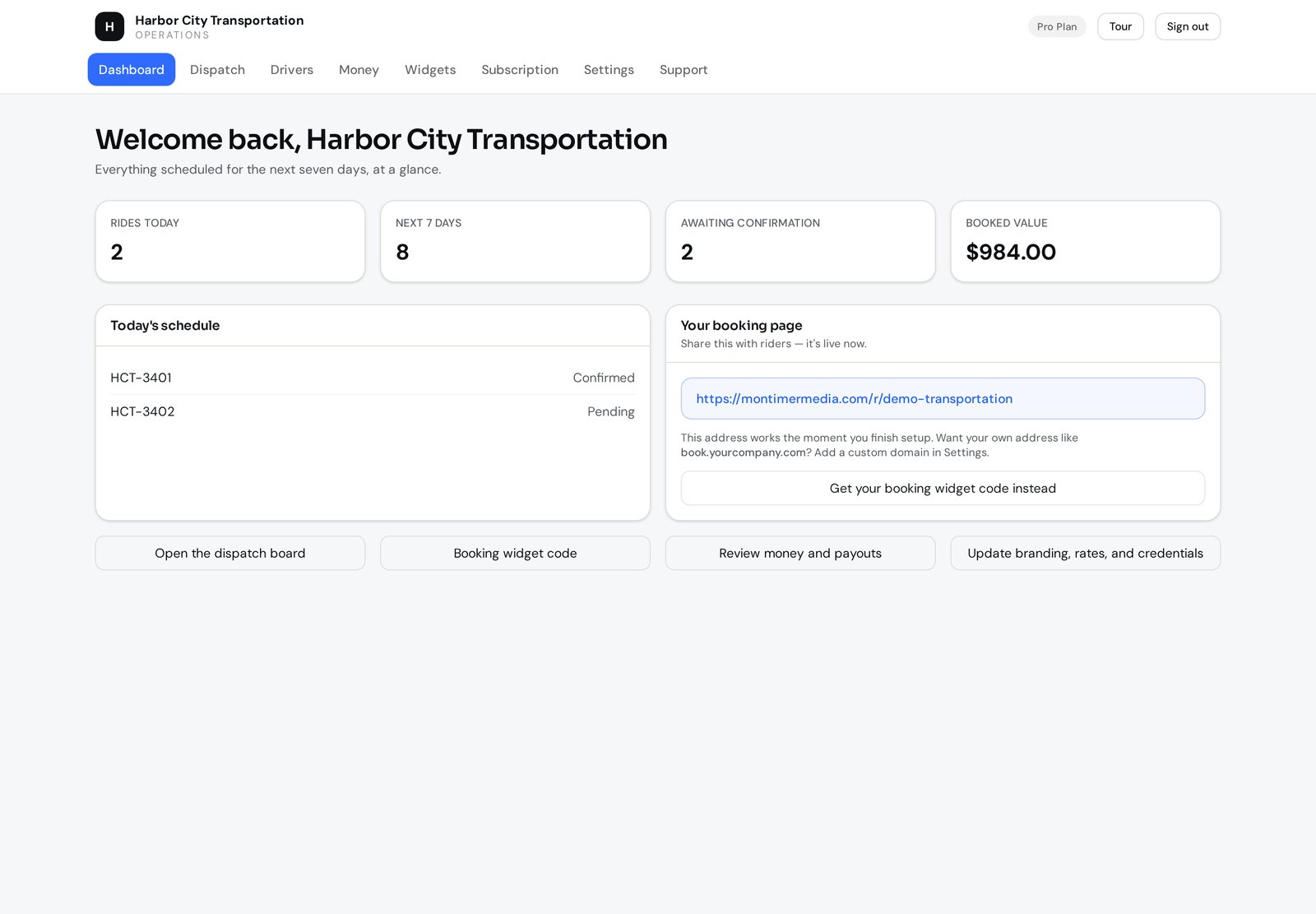Sign out of the account
The height and width of the screenshot is (914, 1316).
tap(1188, 26)
